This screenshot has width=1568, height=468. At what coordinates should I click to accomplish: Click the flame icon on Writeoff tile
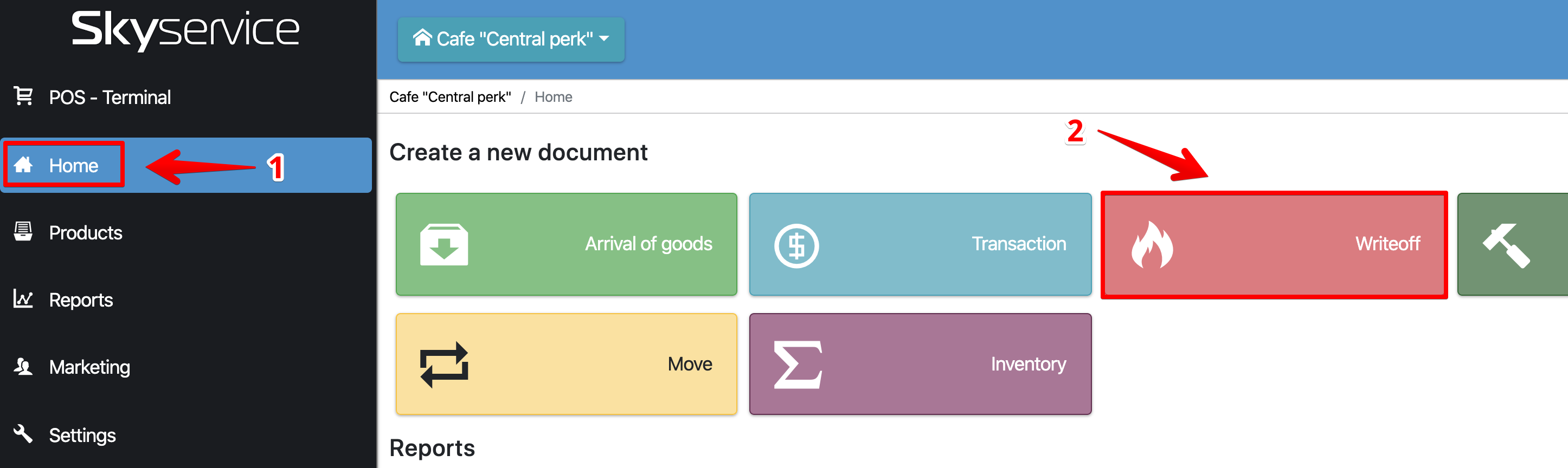pos(1151,244)
